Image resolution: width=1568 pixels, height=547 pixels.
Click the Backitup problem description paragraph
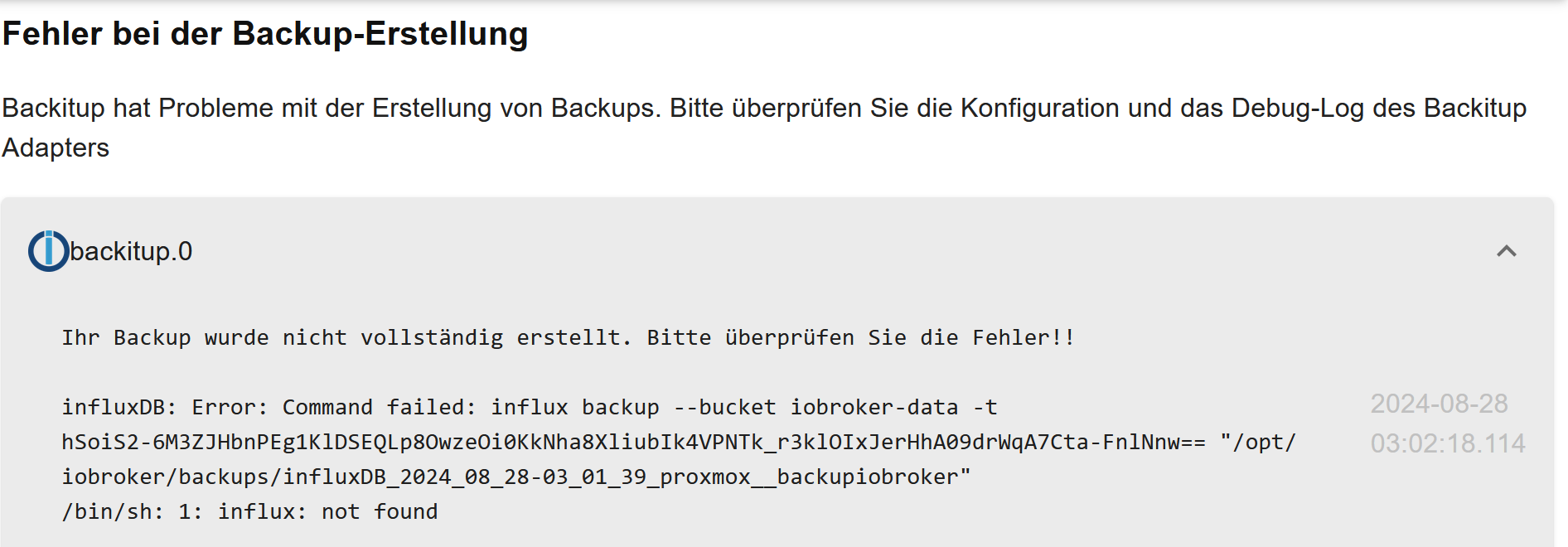click(x=764, y=128)
